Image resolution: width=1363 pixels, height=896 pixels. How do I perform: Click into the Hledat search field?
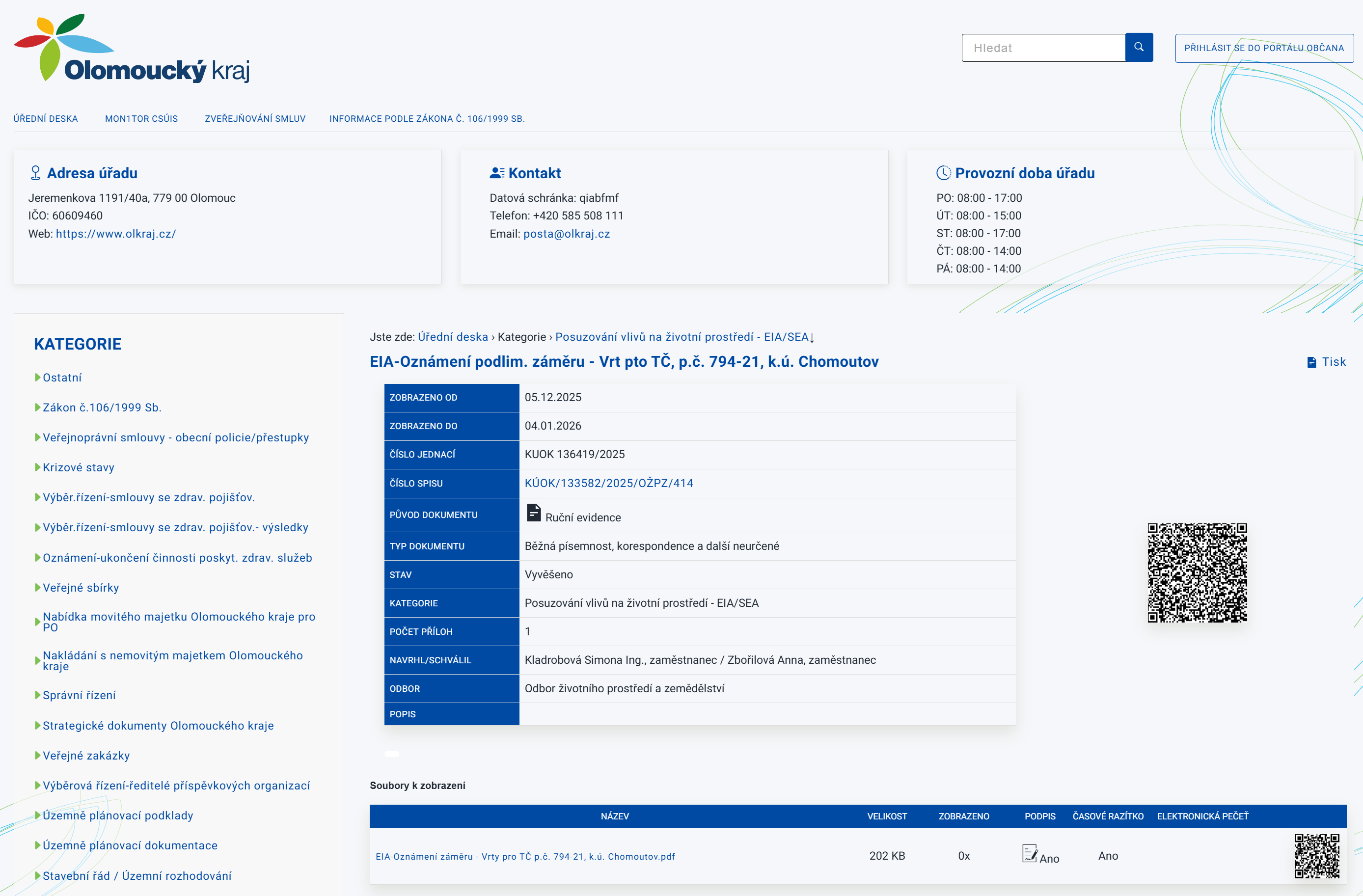[x=1043, y=48]
